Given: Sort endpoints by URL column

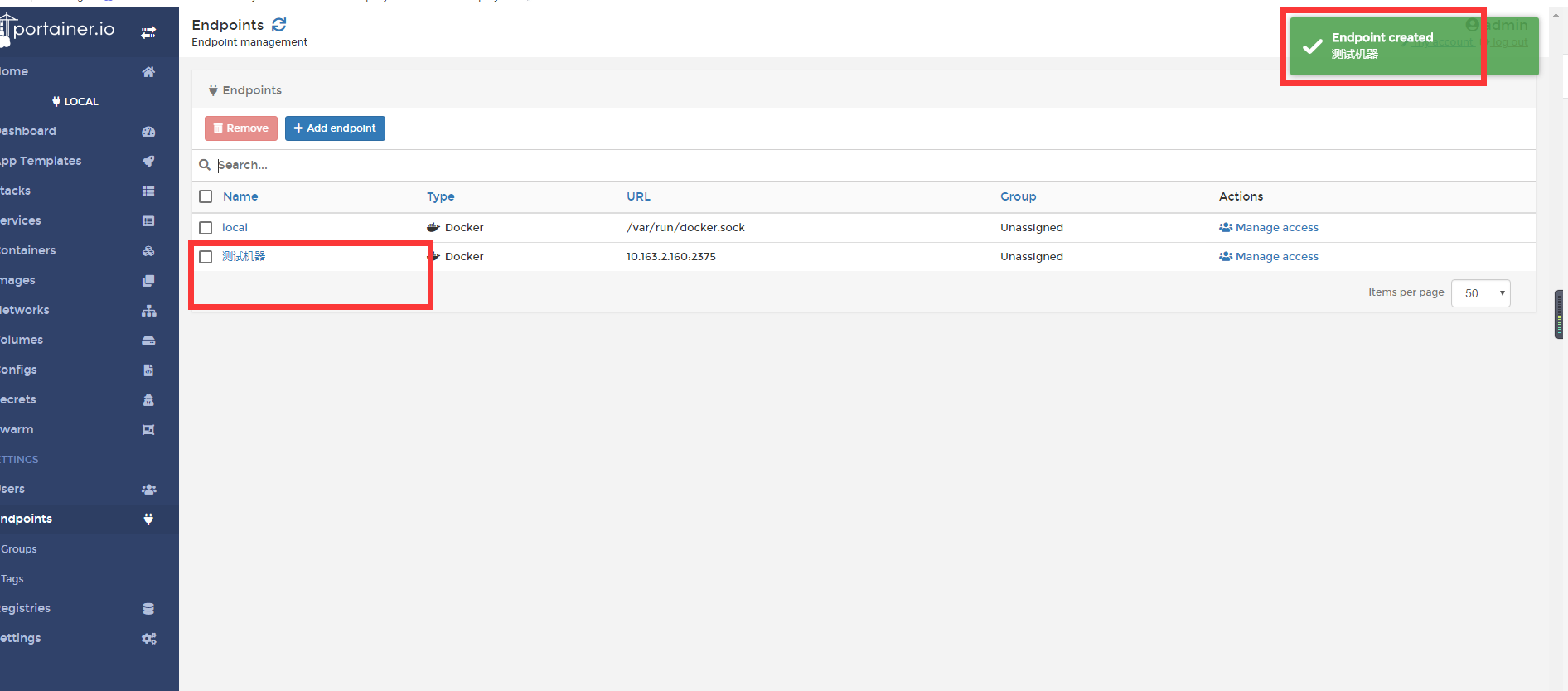Looking at the screenshot, I should tap(638, 196).
